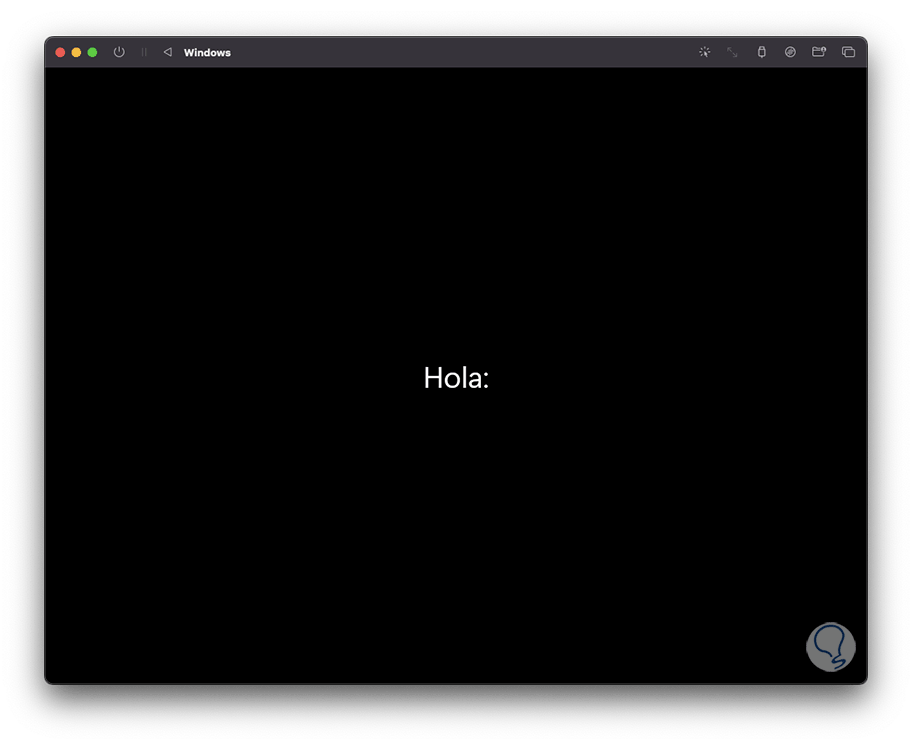The height and width of the screenshot is (750, 912).
Task: Click the restart triangle icon beside Windows
Action: coord(168,52)
